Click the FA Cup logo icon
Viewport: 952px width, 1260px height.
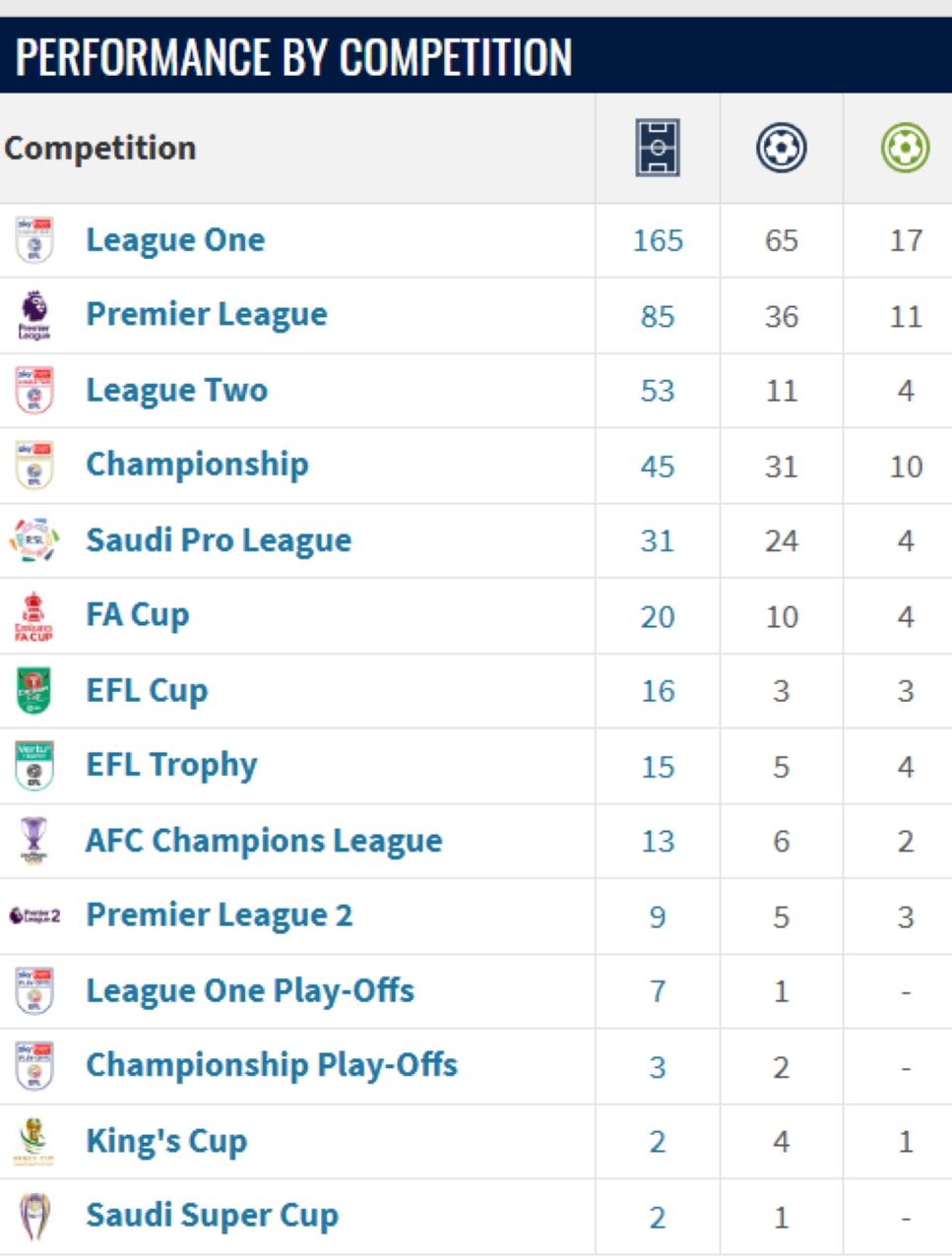34,616
